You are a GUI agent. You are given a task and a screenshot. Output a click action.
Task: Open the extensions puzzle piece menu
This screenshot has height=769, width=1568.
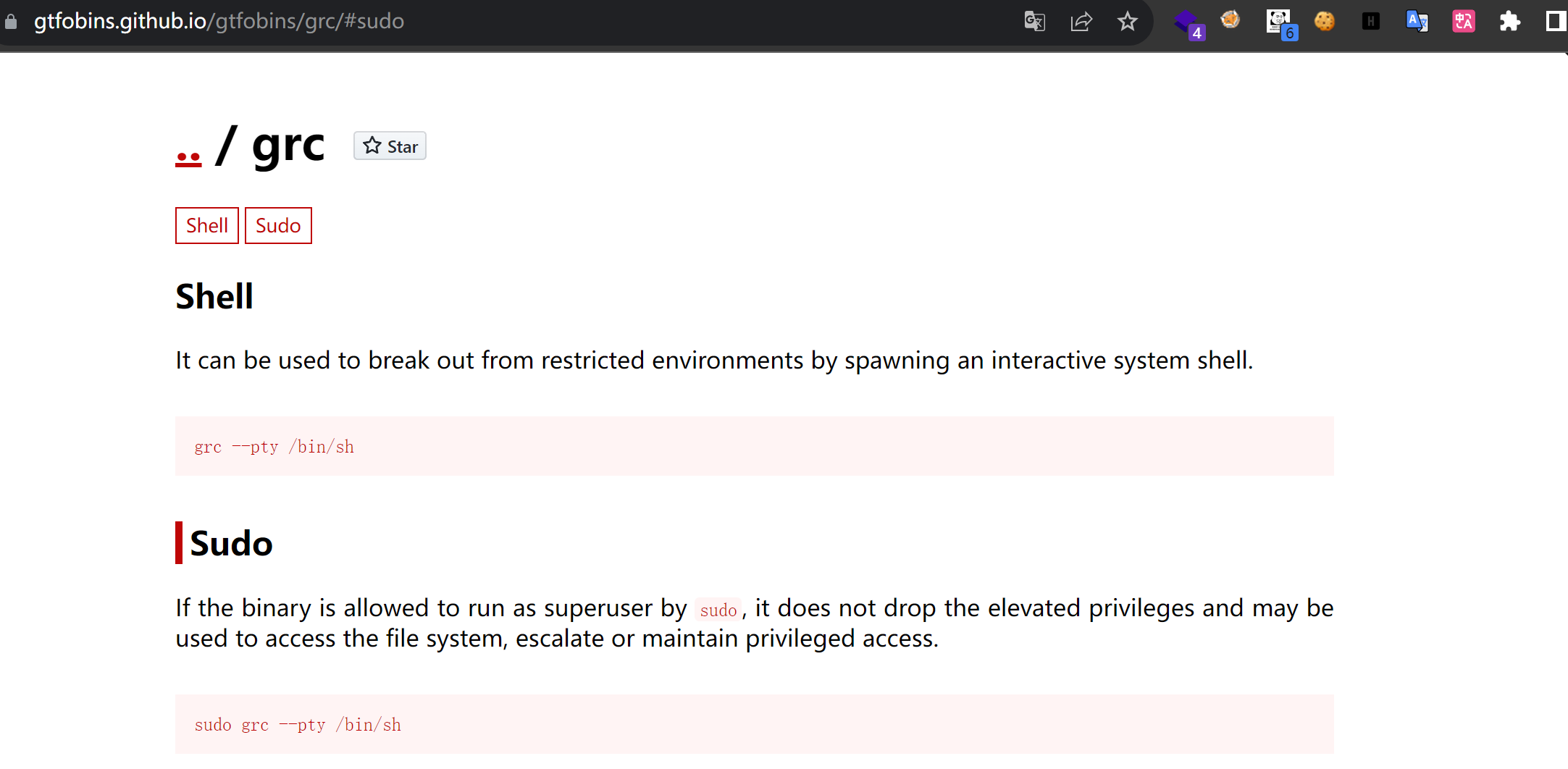tap(1509, 22)
